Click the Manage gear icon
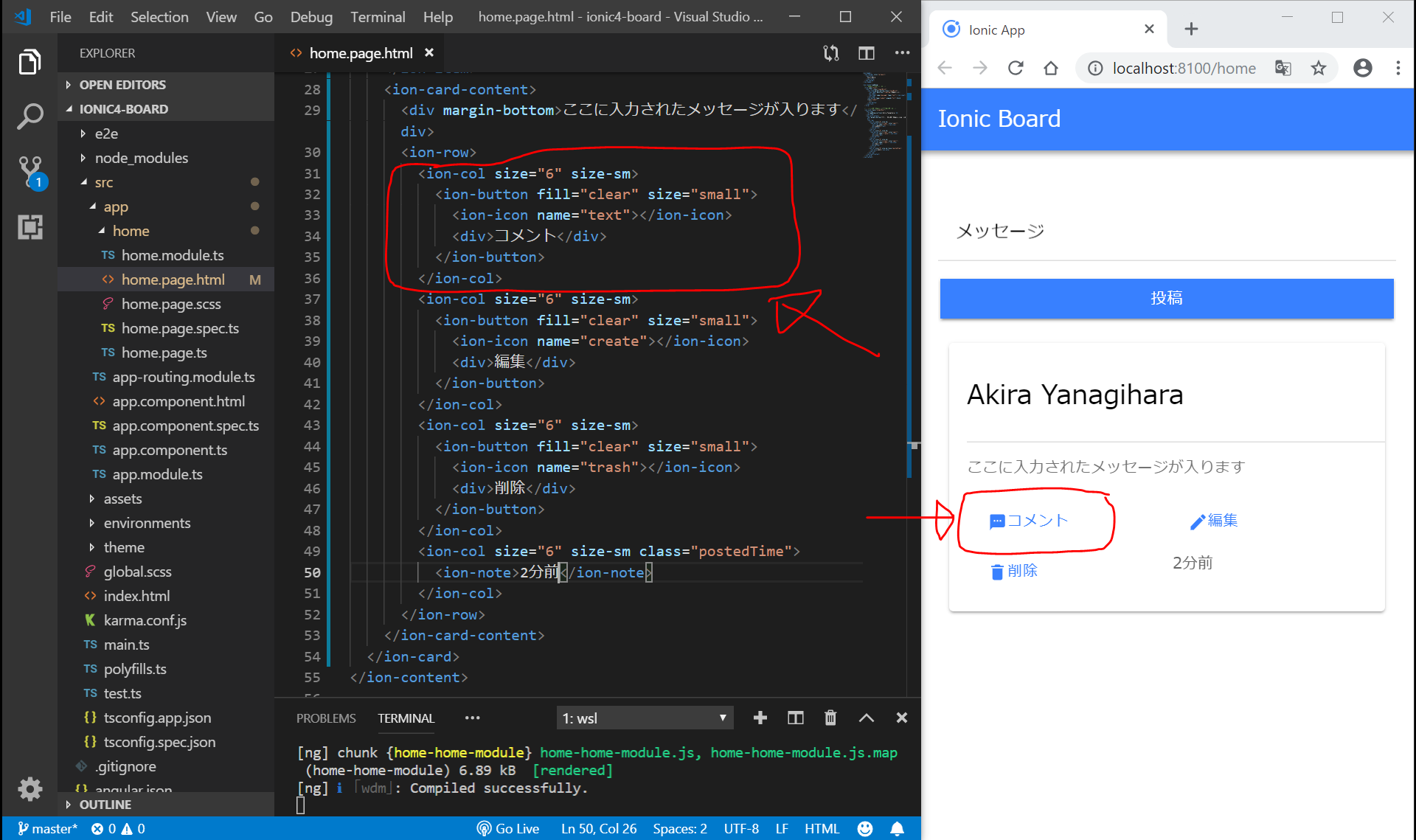This screenshot has height=840, width=1416. (x=29, y=789)
